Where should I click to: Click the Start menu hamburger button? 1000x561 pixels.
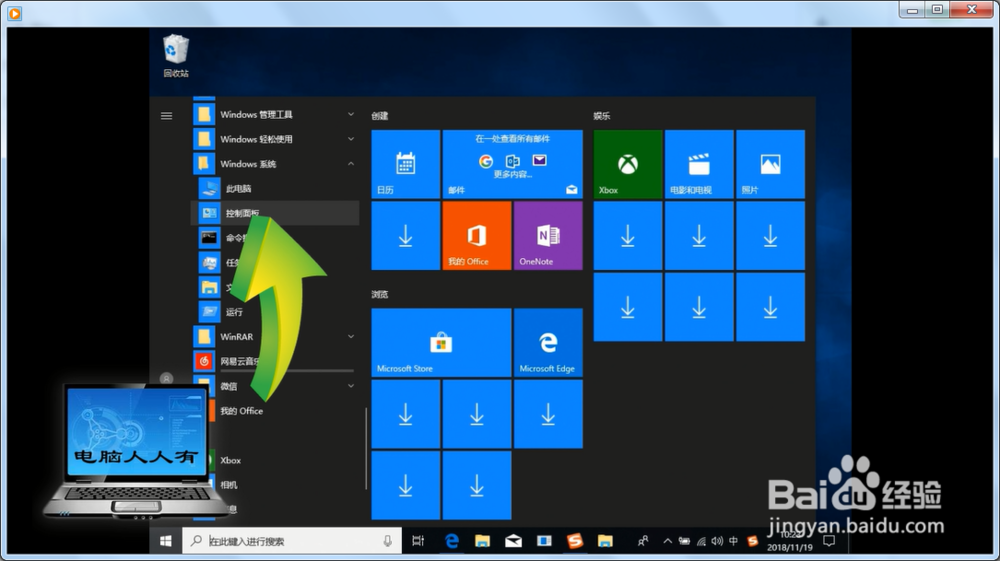click(166, 115)
